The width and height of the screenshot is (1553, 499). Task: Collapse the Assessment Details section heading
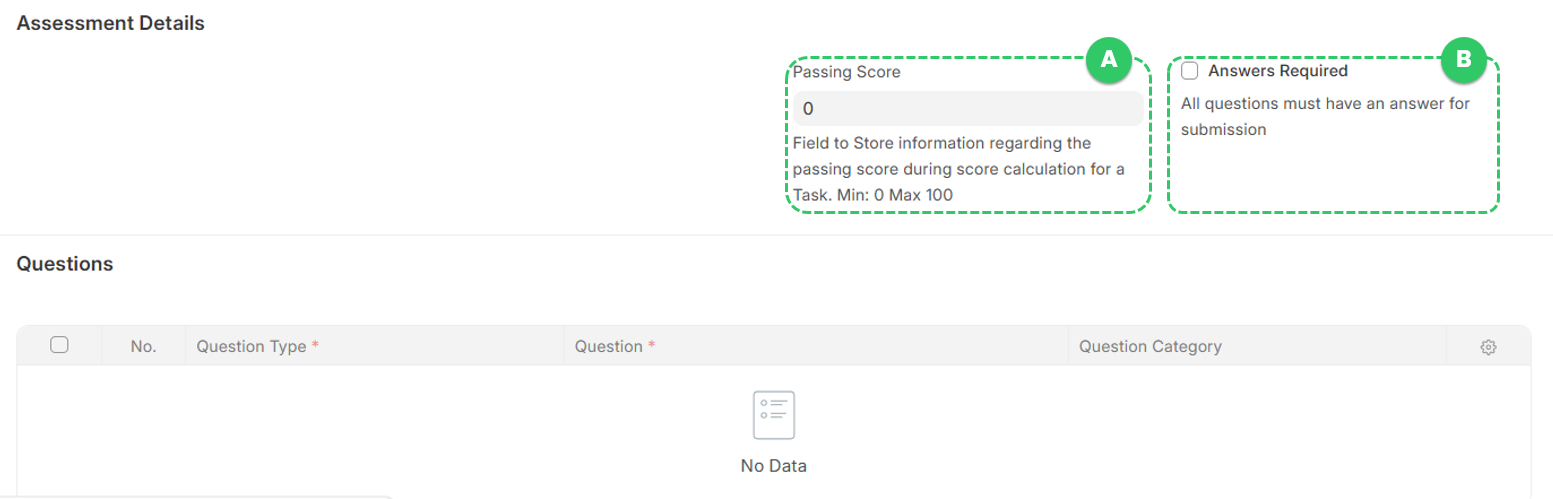click(111, 23)
